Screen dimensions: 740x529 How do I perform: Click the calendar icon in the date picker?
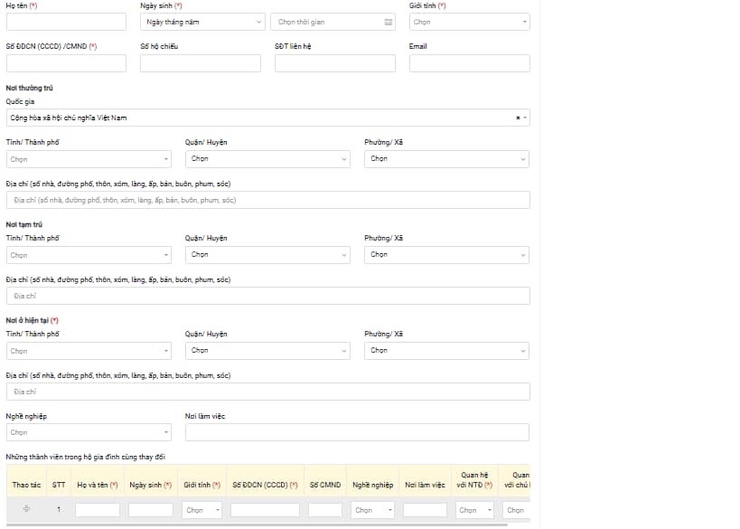(388, 22)
